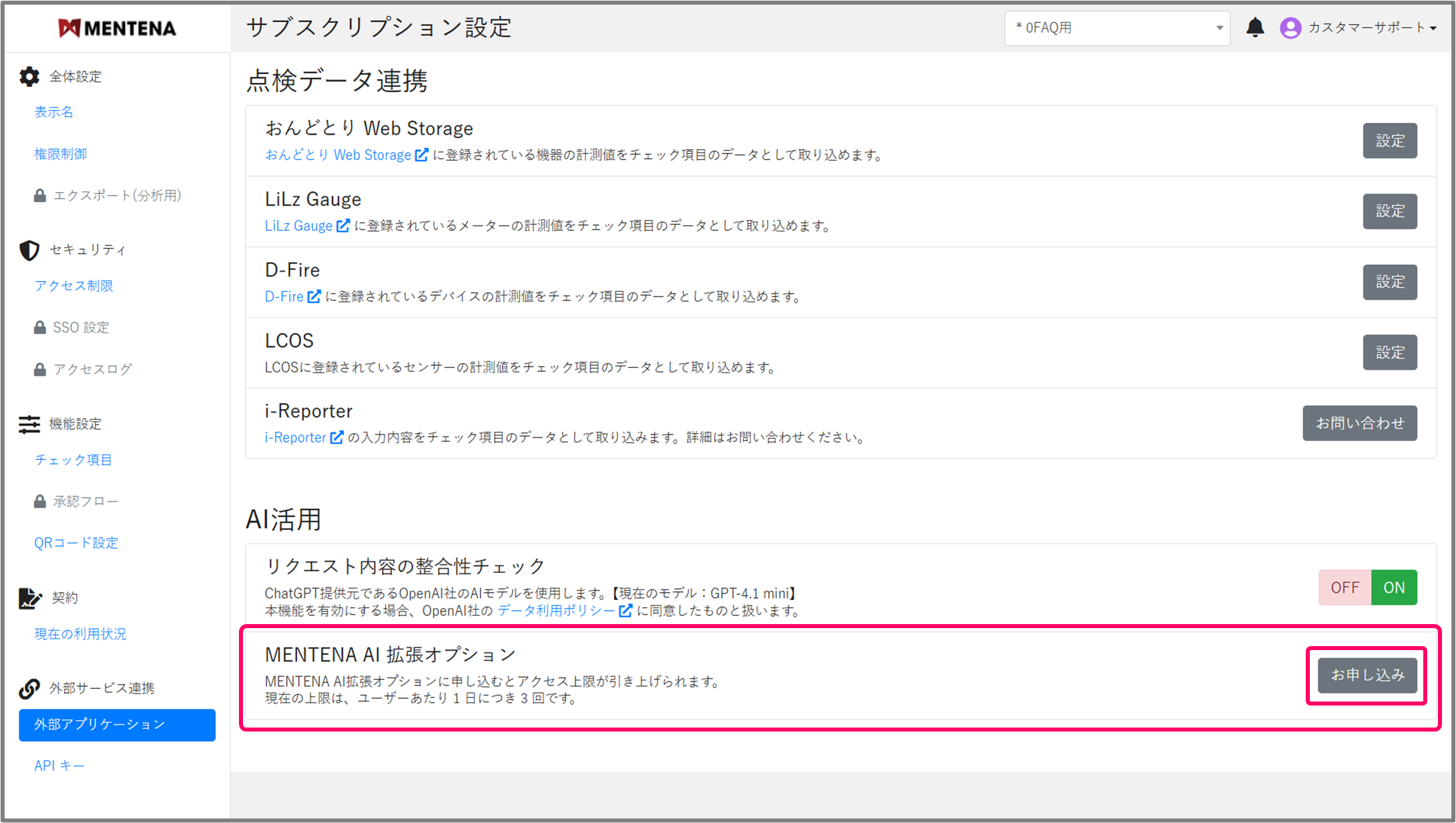Open the 0FAQ用 workspace dropdown
Viewport: 1456px width, 823px height.
[1117, 28]
